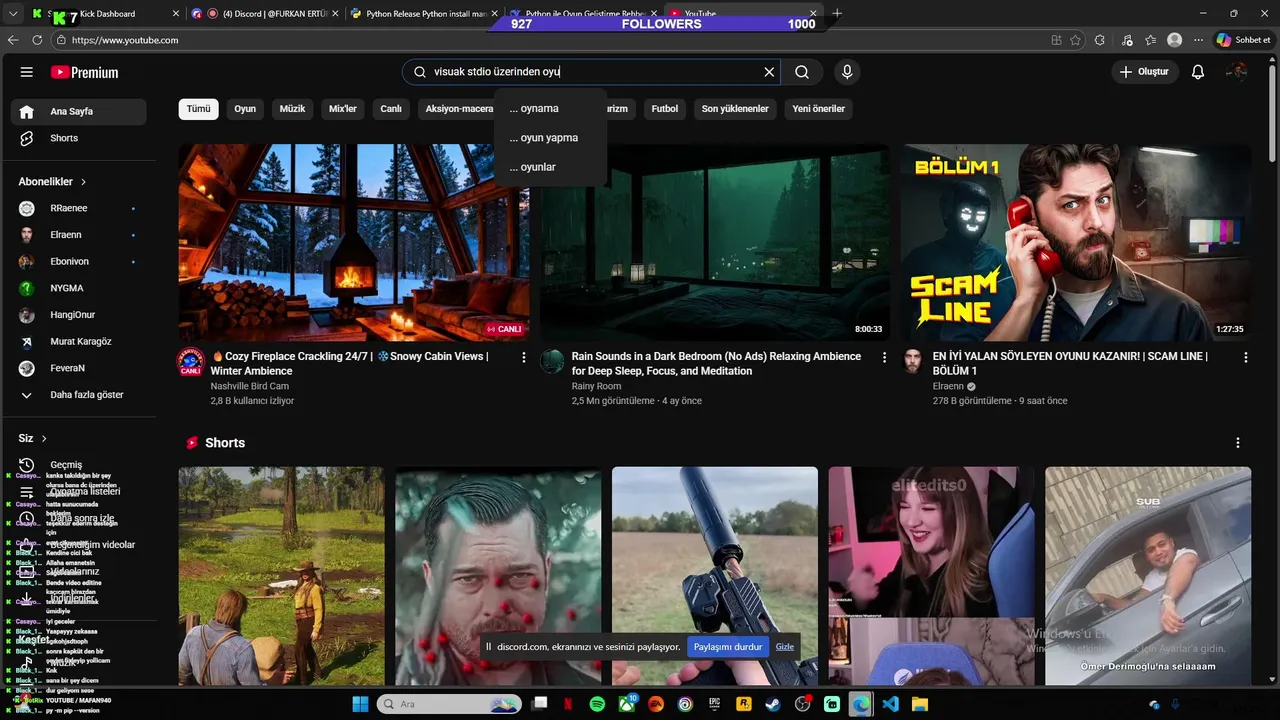Open the Elraenn channel avatar beside SCAM LINE
This screenshot has width=1280, height=720.
click(913, 362)
